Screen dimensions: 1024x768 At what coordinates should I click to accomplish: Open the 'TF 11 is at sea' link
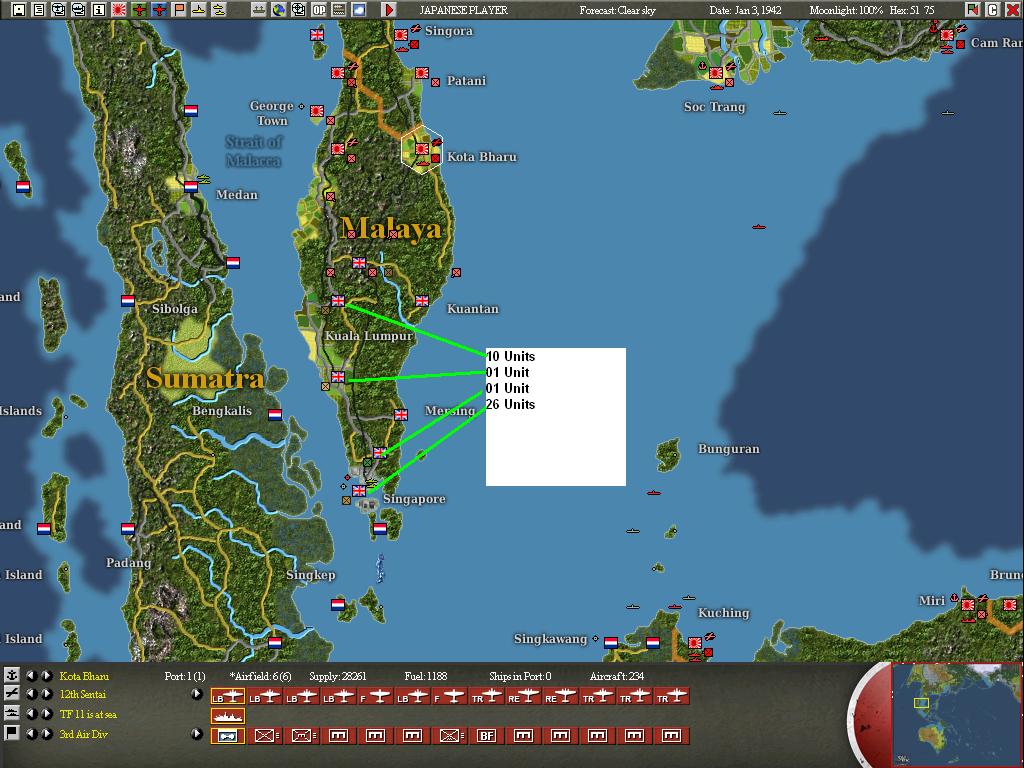[88, 714]
